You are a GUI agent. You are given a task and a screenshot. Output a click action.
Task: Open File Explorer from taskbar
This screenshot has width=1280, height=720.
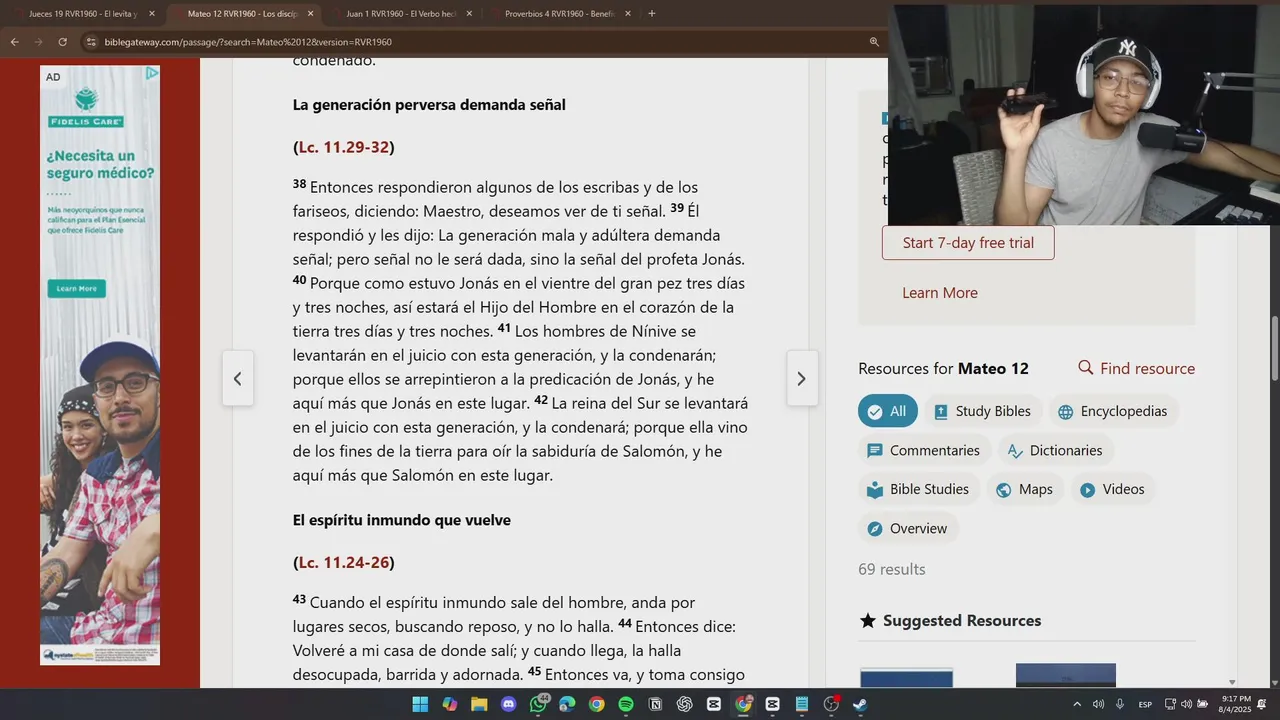479,704
